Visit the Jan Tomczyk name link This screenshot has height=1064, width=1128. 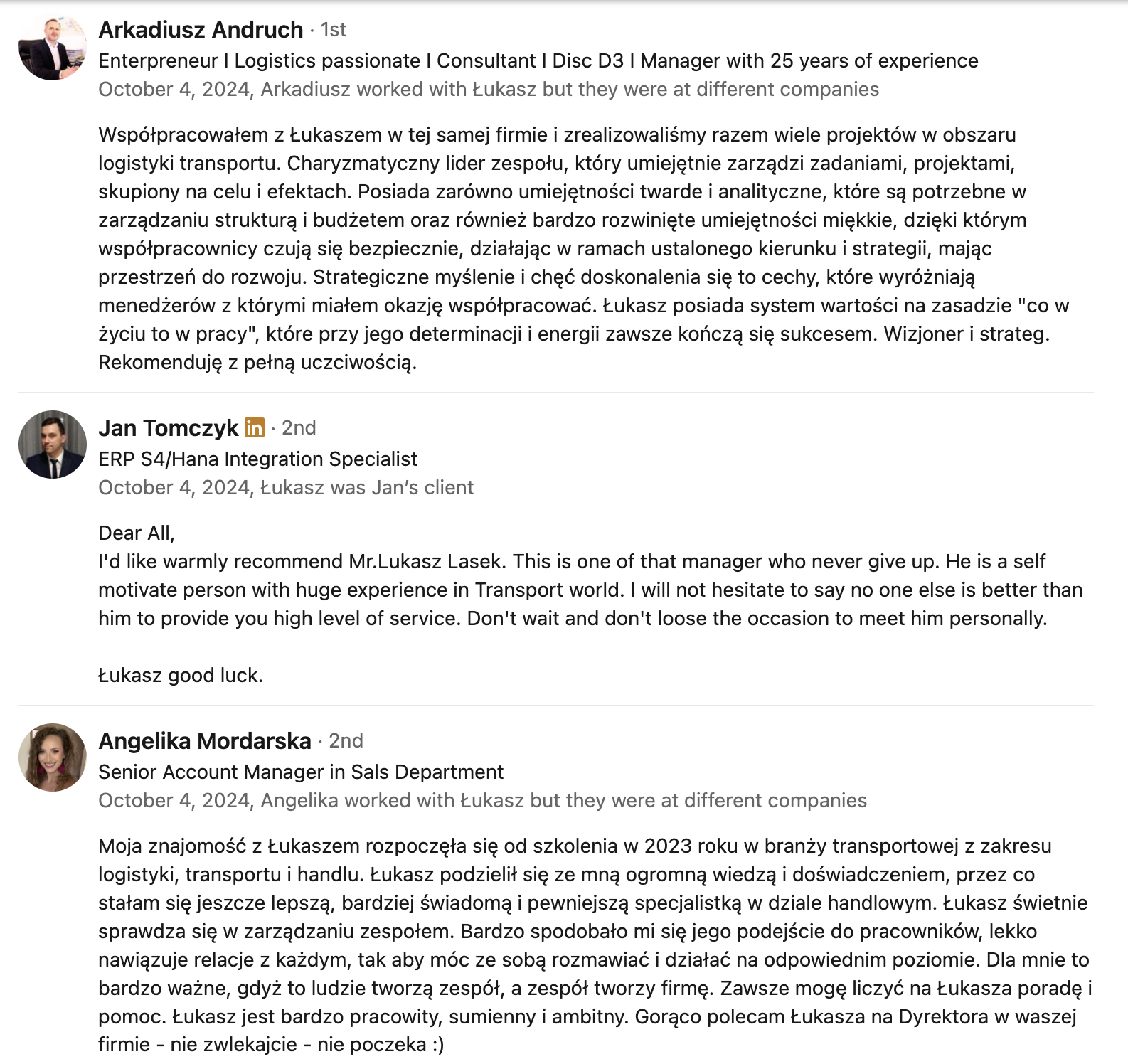tap(169, 428)
